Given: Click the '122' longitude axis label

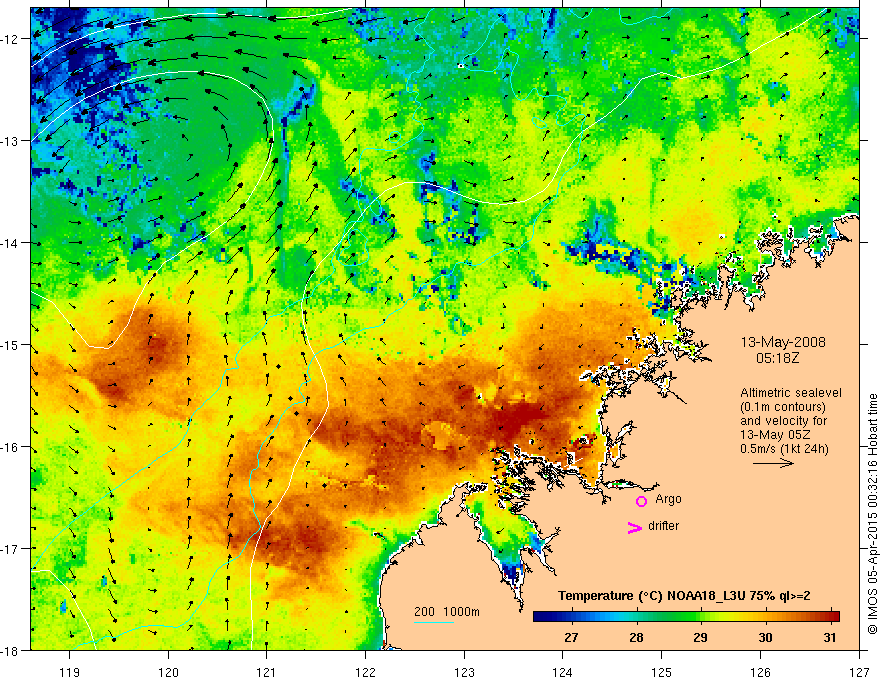Looking at the screenshot, I should [x=365, y=672].
